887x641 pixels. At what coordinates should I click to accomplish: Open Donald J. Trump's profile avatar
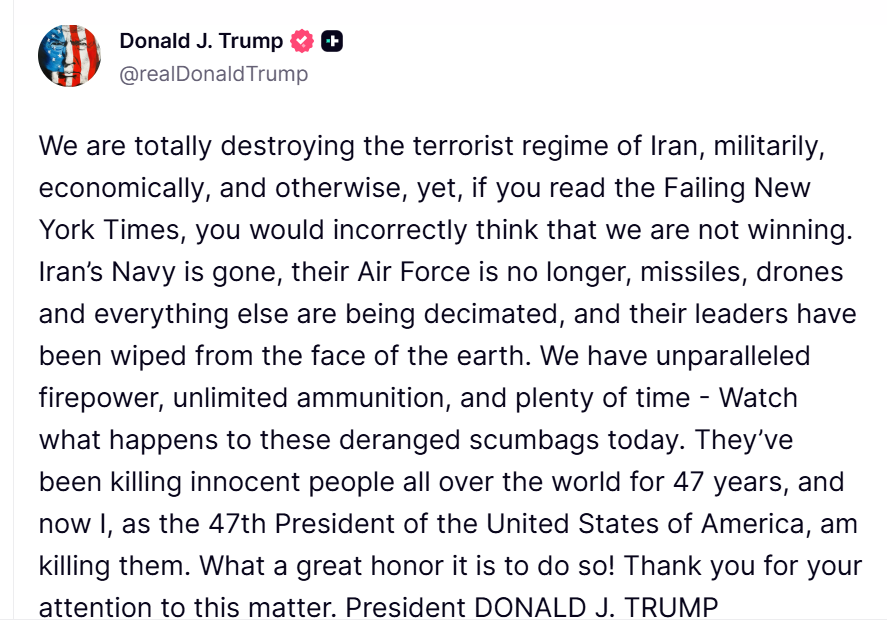tap(68, 56)
